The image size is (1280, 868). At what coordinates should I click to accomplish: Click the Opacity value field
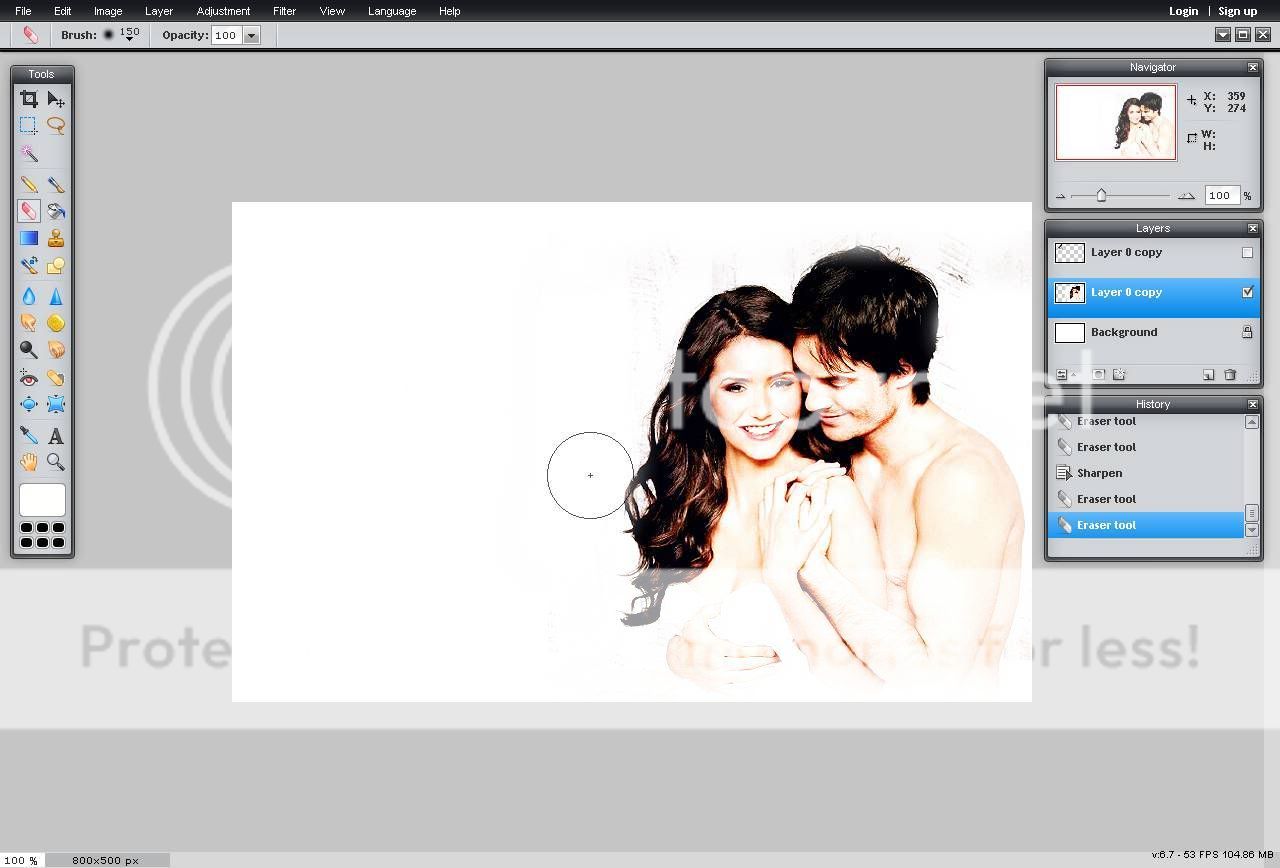tap(226, 35)
